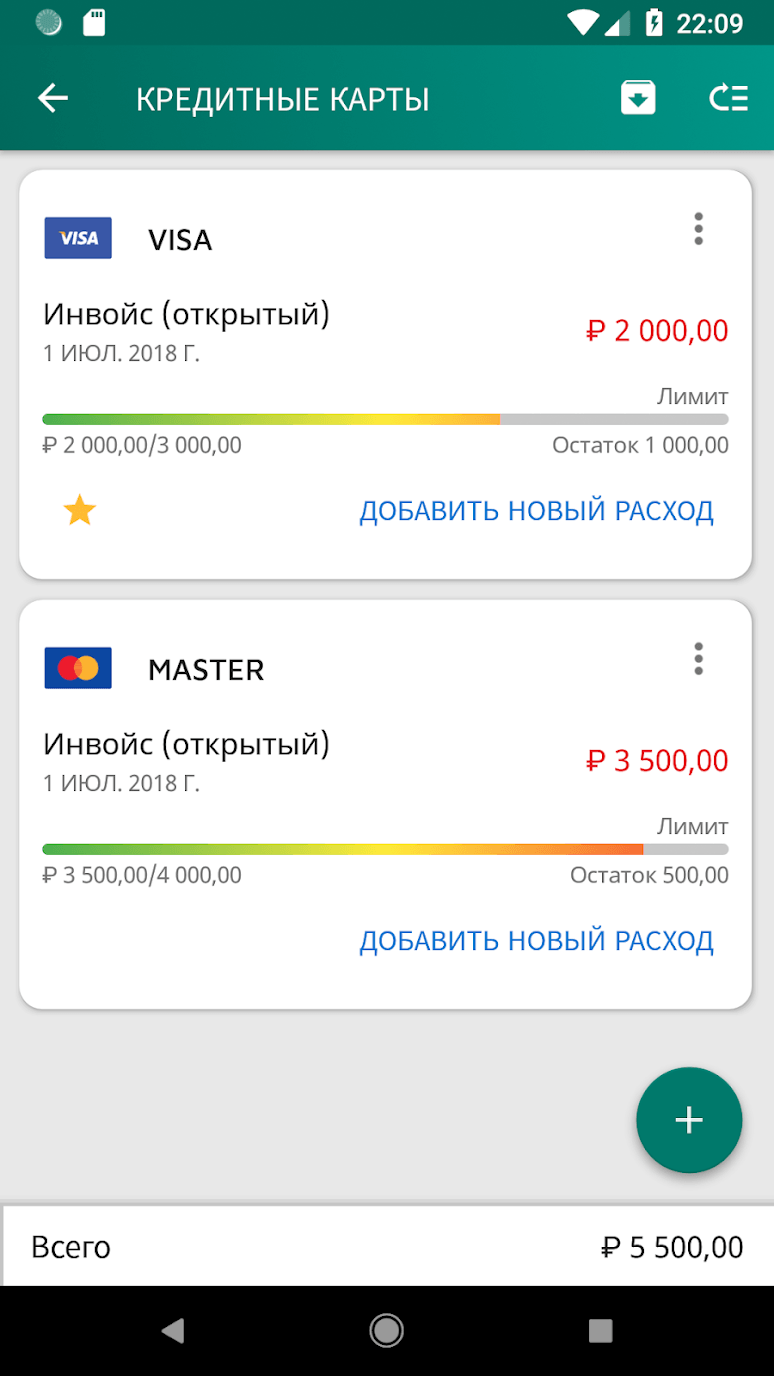
Task: Open the MASTER card three-dot menu
Action: [698, 659]
